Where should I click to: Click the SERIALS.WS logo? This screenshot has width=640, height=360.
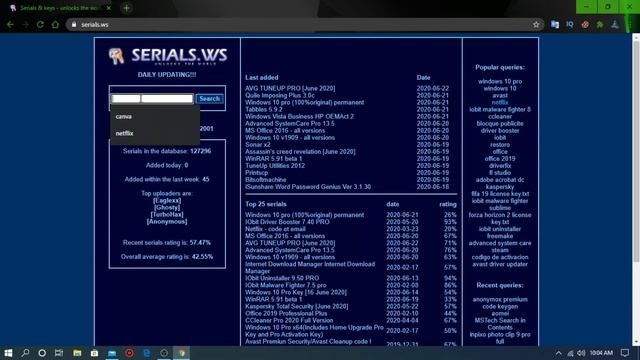pyautogui.click(x=167, y=56)
